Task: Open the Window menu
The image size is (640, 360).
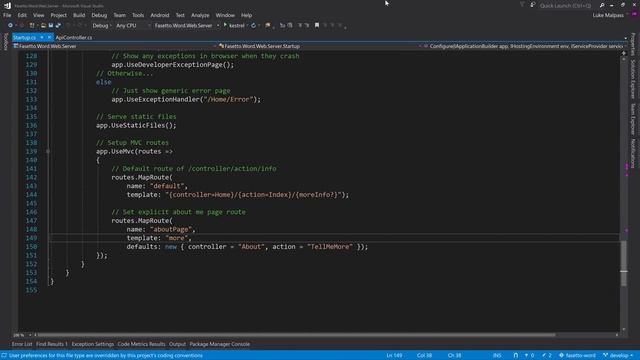Action: (x=225, y=15)
